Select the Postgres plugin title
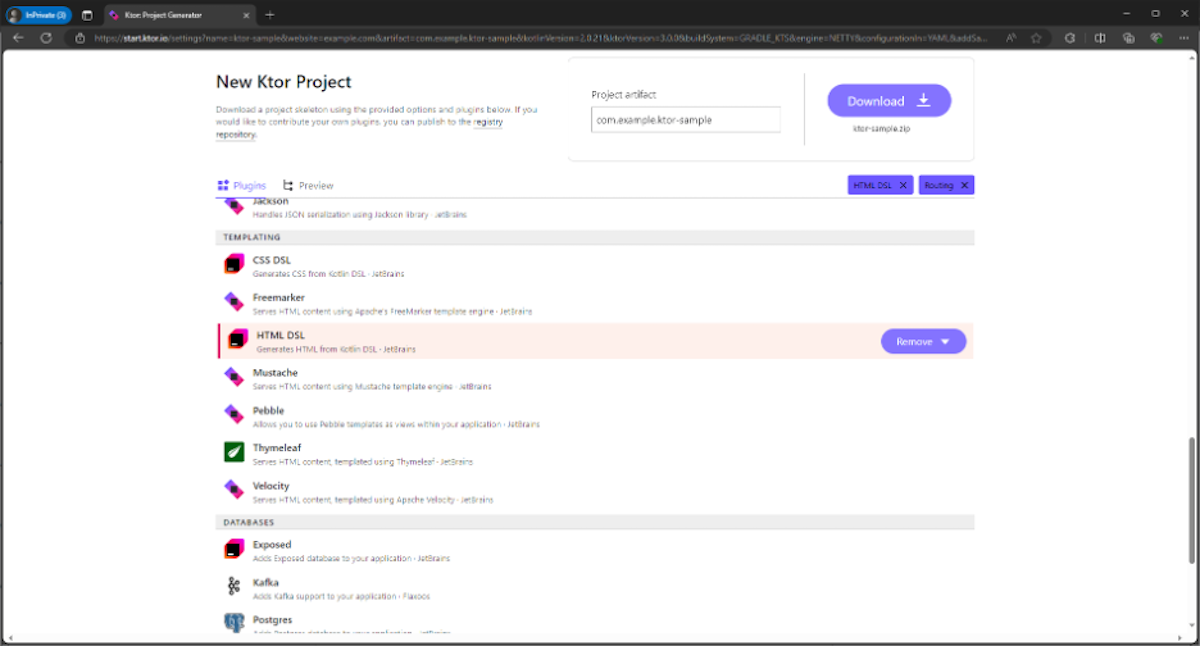 (x=272, y=621)
